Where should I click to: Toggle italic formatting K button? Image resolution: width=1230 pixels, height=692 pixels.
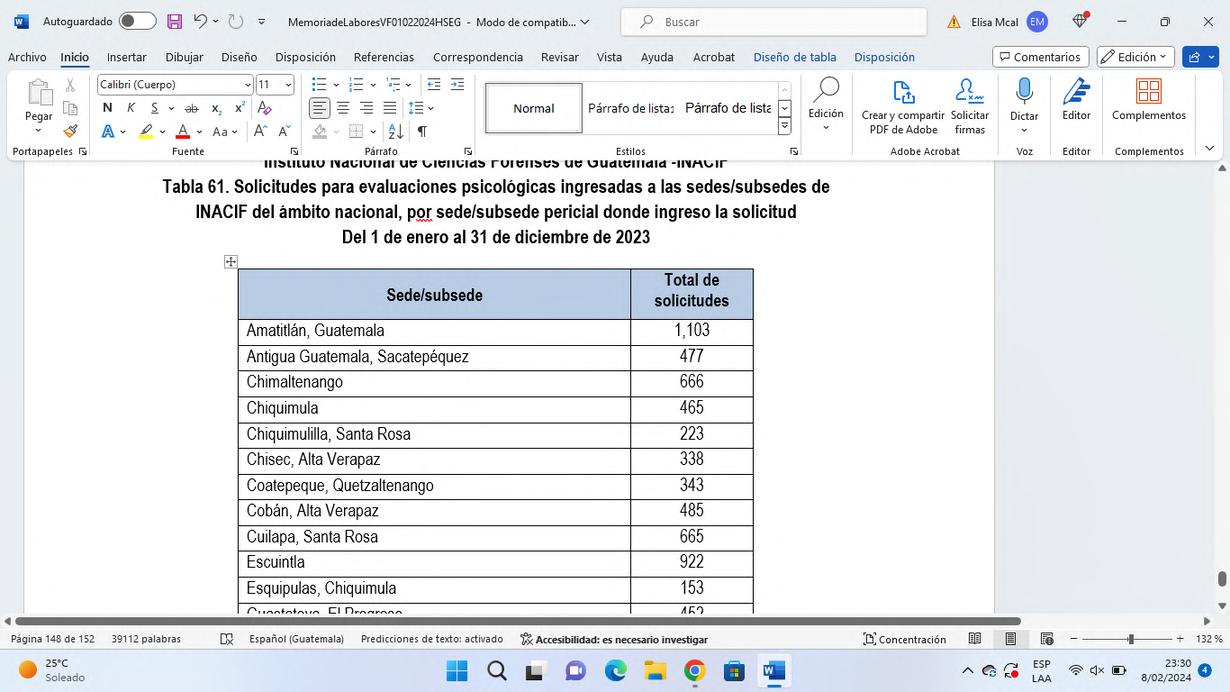[131, 108]
